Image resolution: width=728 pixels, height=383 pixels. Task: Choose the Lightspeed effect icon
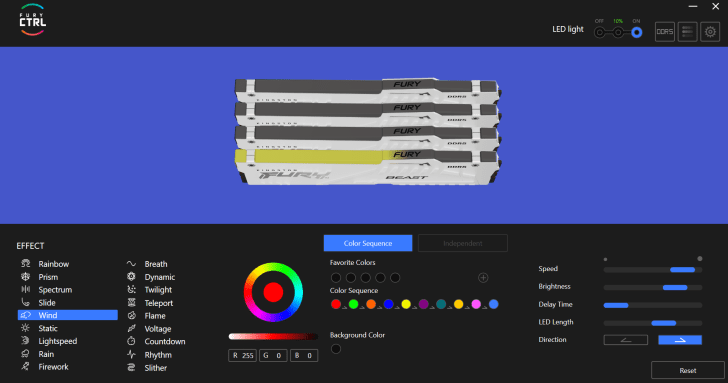[x=26, y=341]
